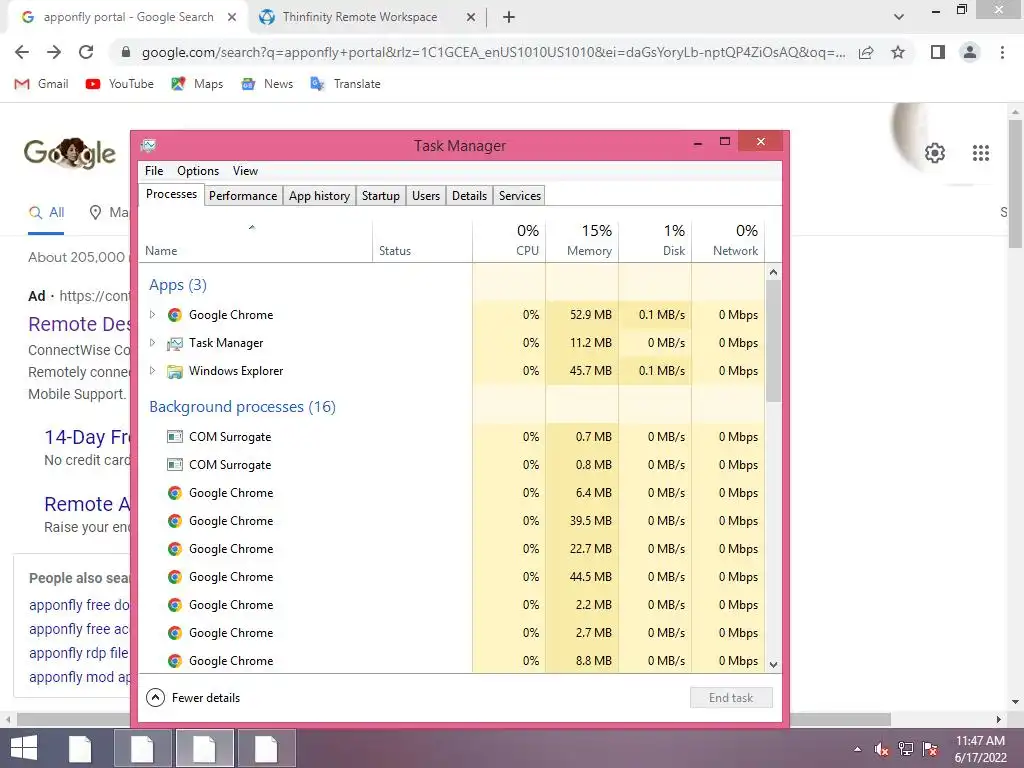Viewport: 1024px width, 768px height.
Task: Open the Chrome three-dot menu
Action: [1002, 52]
